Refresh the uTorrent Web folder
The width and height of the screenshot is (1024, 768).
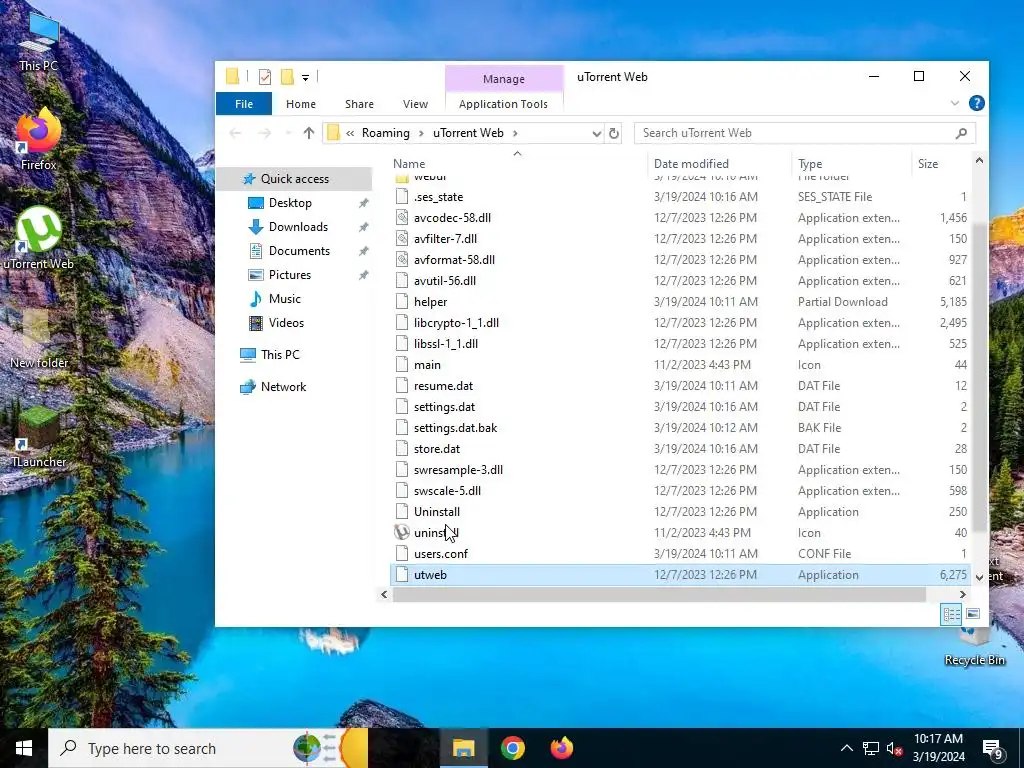click(x=614, y=133)
